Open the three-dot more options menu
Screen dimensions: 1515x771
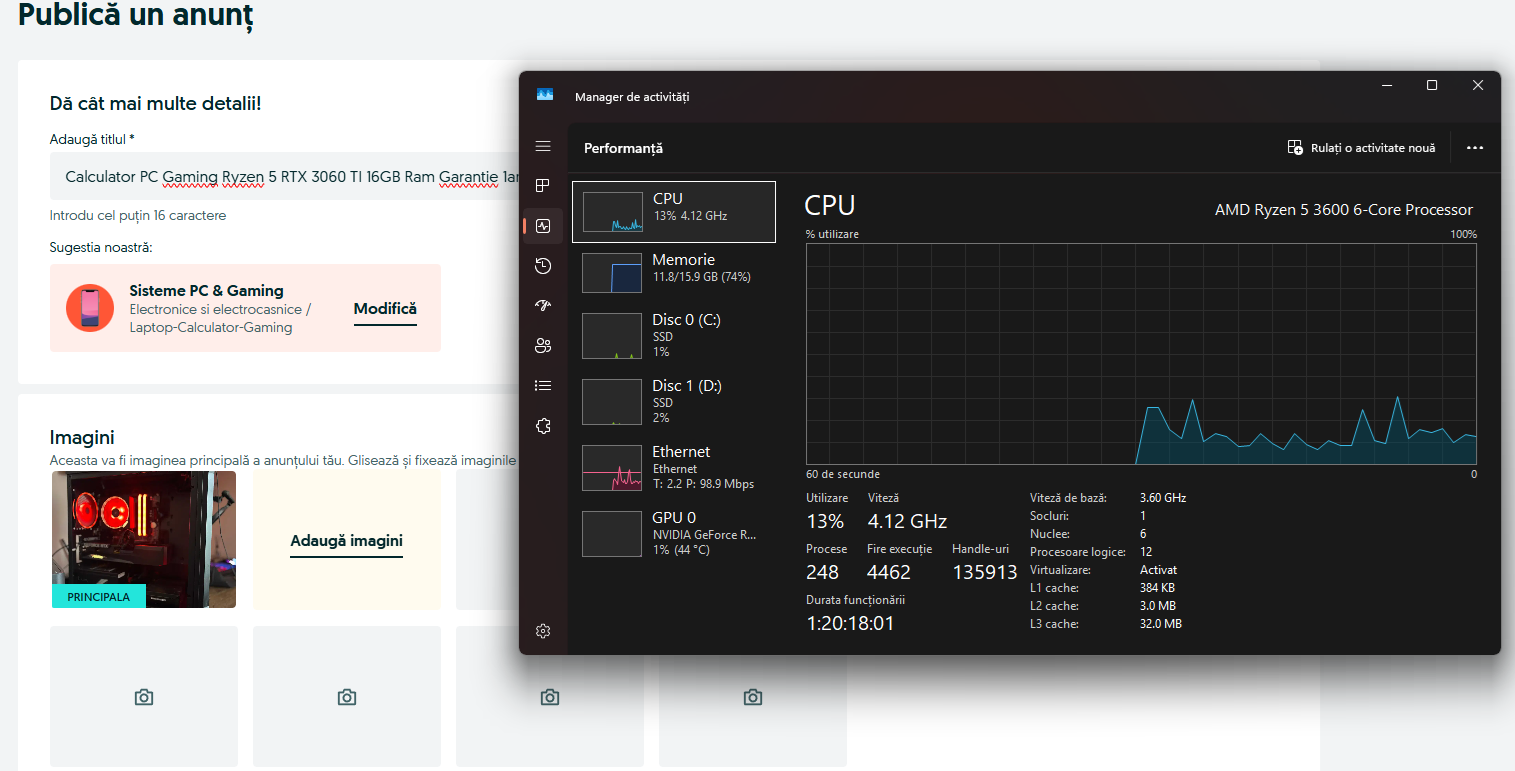click(x=1475, y=148)
